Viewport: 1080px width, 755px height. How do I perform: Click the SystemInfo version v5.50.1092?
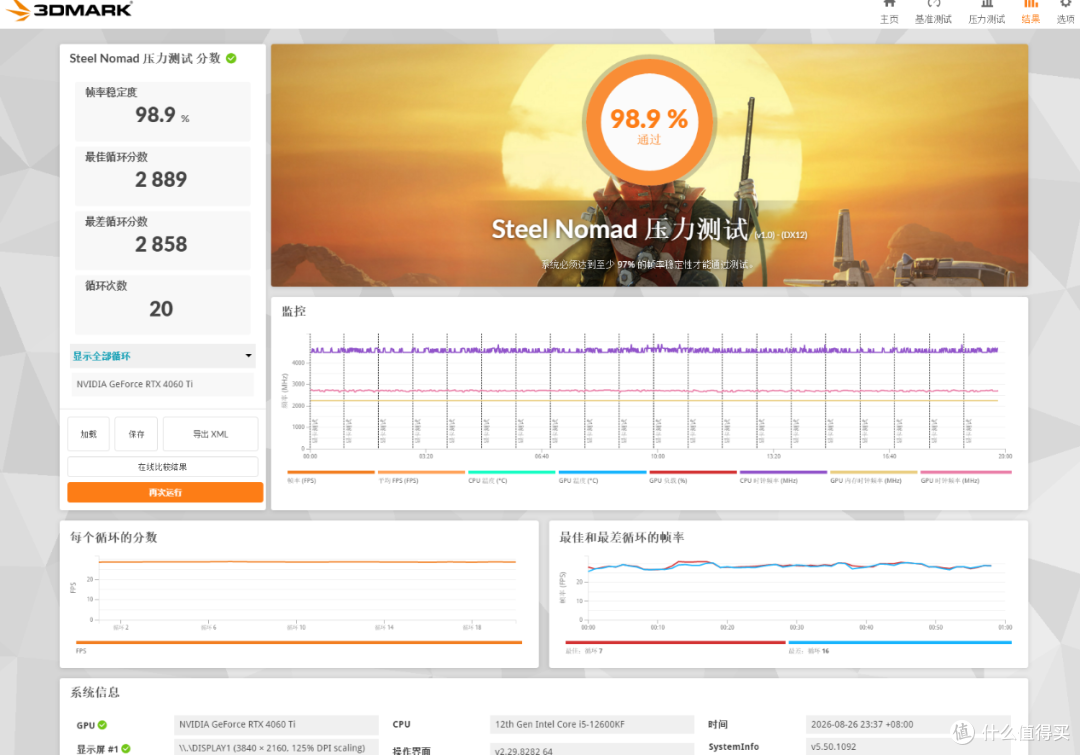pos(908,747)
